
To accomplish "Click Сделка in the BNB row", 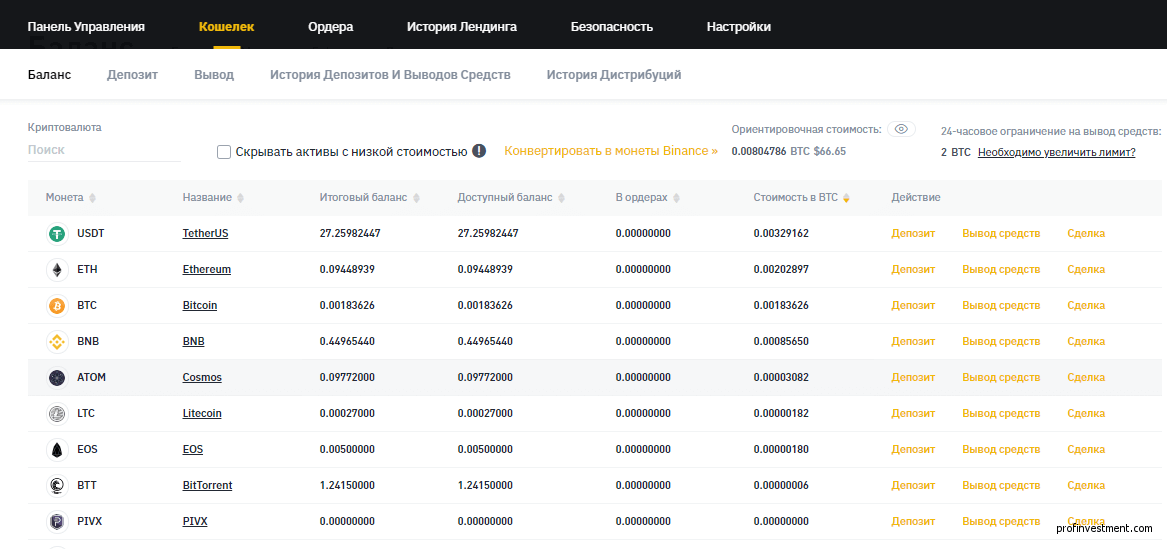I will pos(1086,341).
